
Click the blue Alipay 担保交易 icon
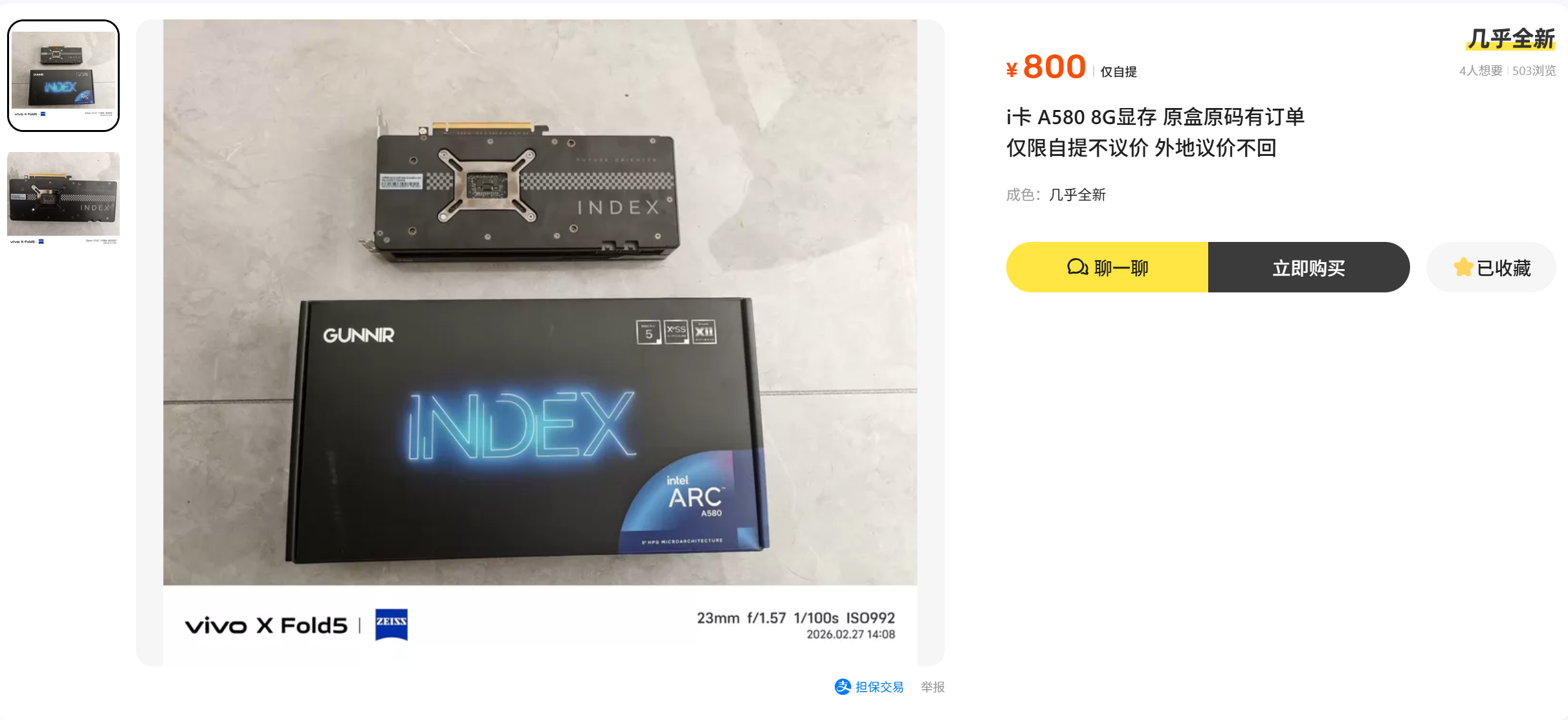pos(843,687)
